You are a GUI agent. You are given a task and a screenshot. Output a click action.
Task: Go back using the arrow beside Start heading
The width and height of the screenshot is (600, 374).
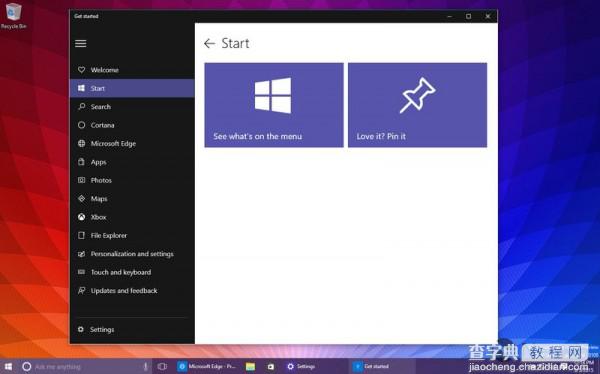tap(209, 43)
